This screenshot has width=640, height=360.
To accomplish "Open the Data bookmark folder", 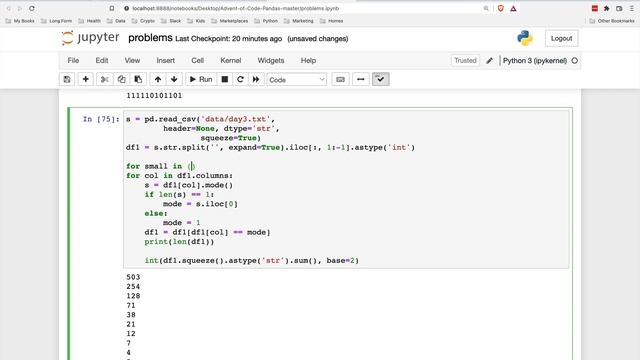I will 116,21.
